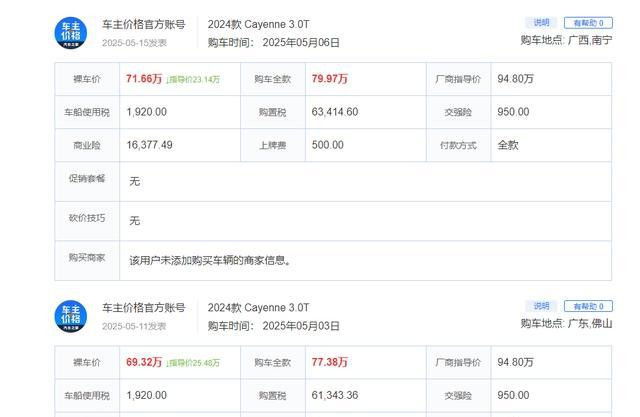
Task: Select the 69.32万 bare car price
Action: click(x=144, y=362)
